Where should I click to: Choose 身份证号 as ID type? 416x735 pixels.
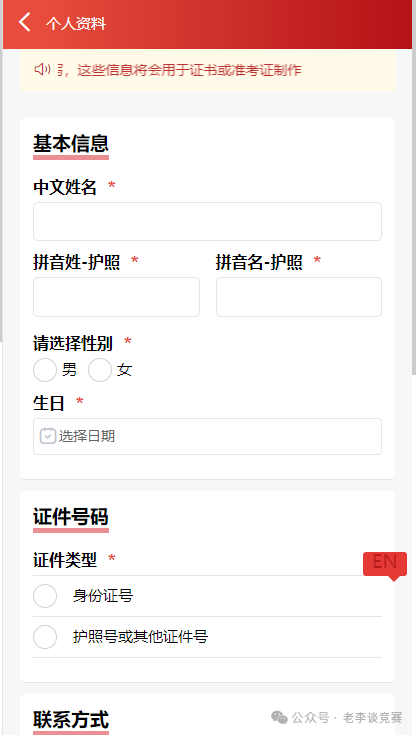(207, 596)
